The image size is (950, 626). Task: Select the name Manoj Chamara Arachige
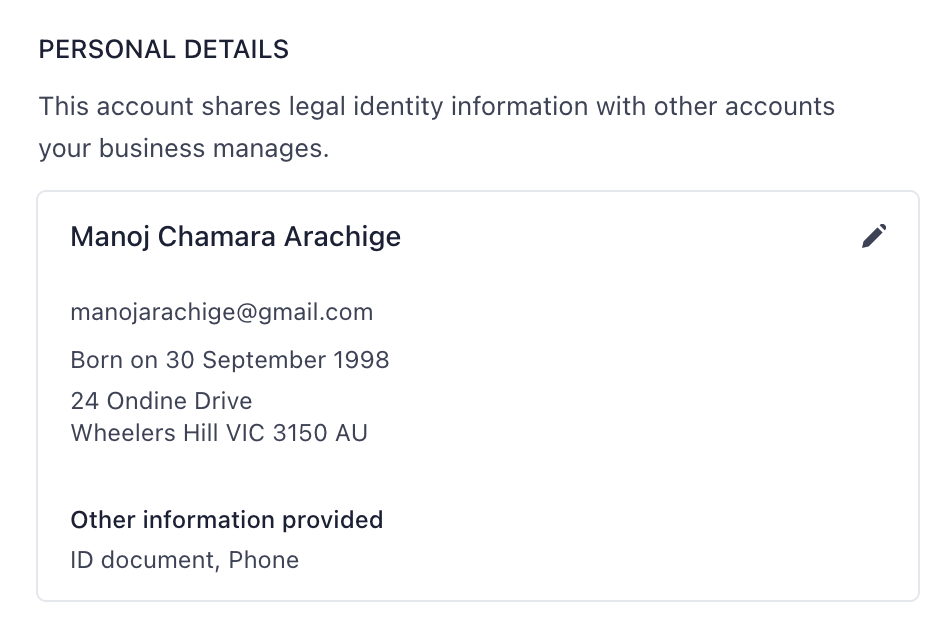[x=235, y=237]
